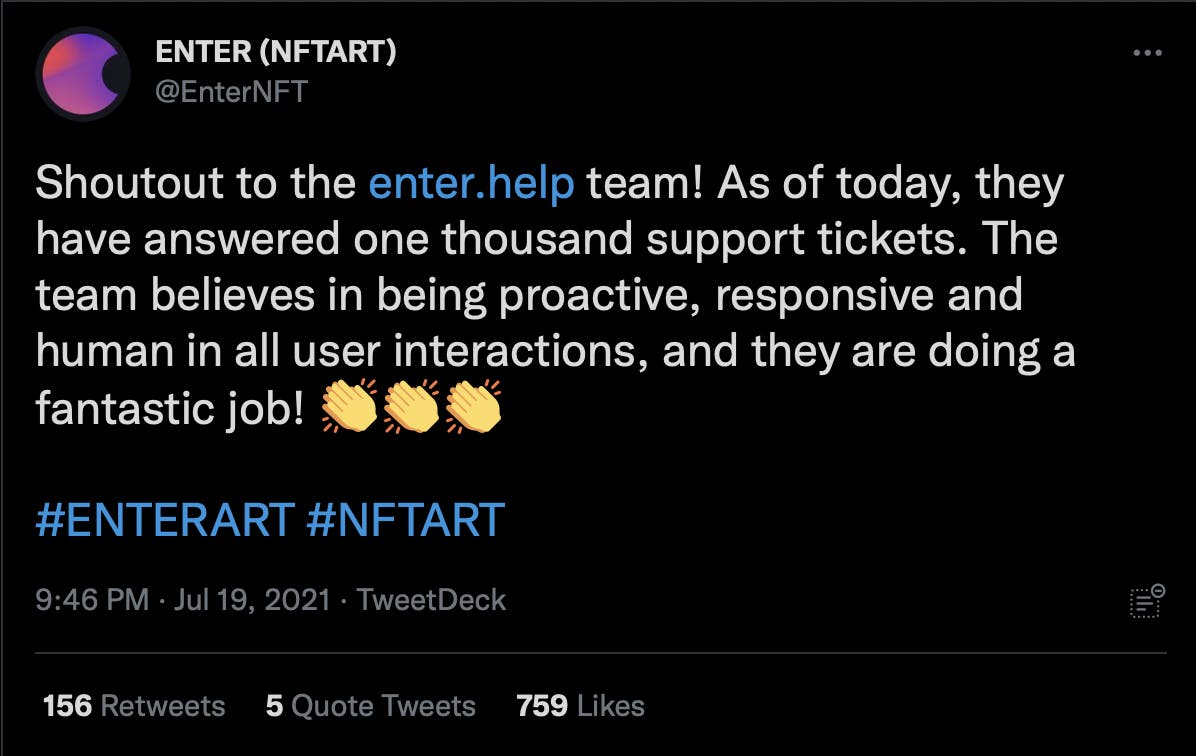Click the TweetDeck source label
This screenshot has width=1196, height=756.
tap(431, 600)
